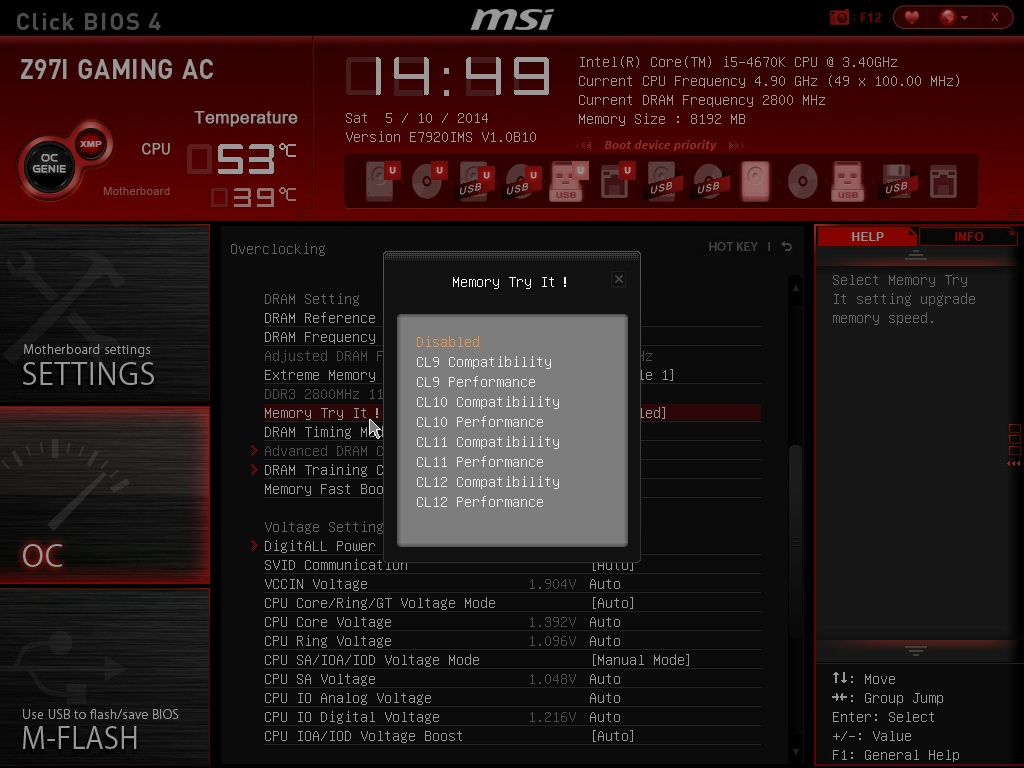The image size is (1024, 768).
Task: Choose CL10 Compatibility
Action: [488, 402]
